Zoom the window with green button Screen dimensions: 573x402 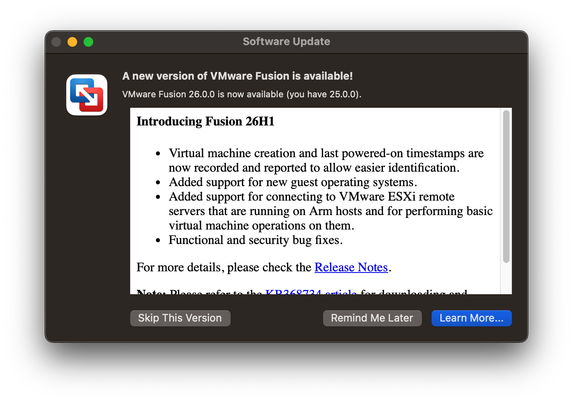click(88, 42)
